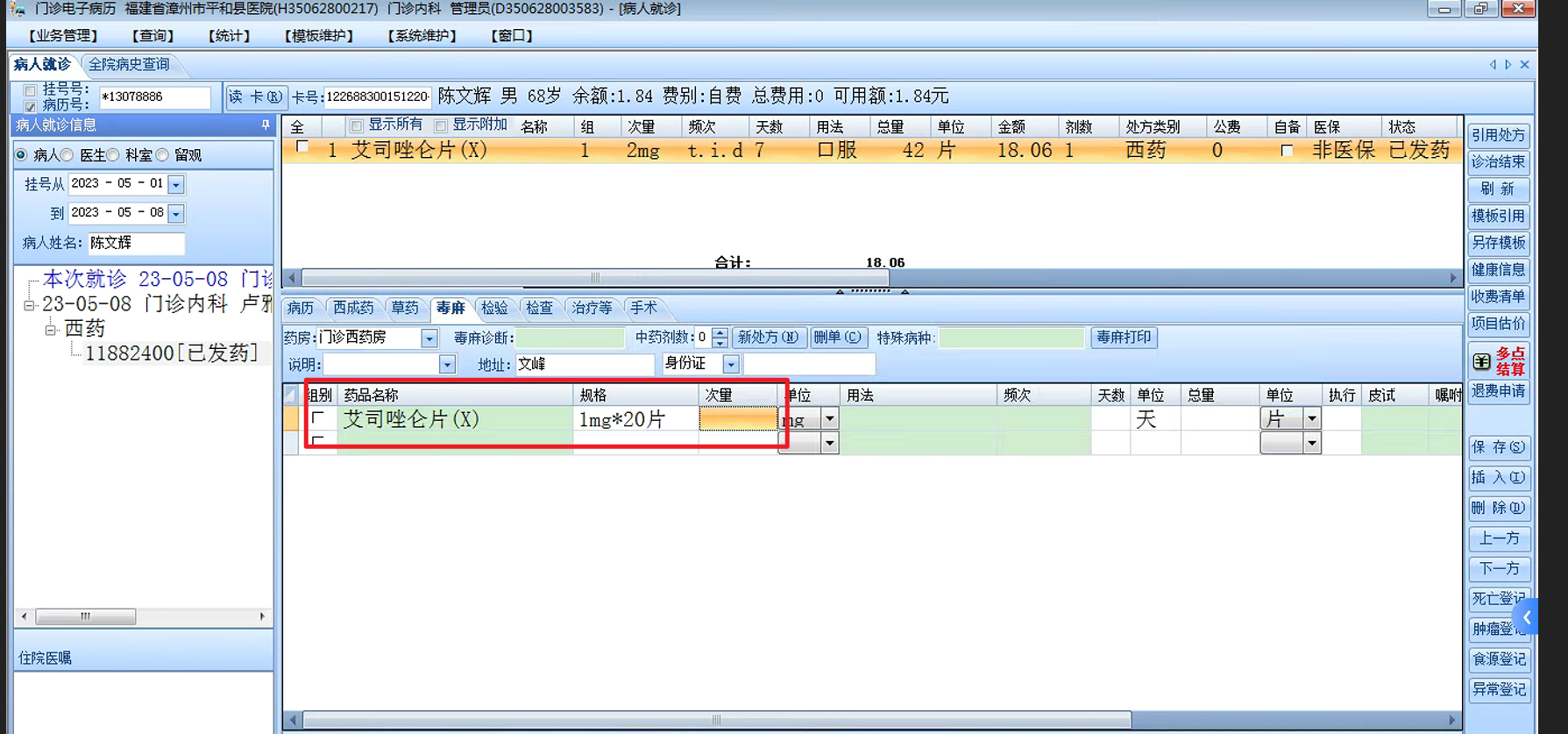Click the 删单 button
The width and height of the screenshot is (1568, 734).
click(x=837, y=338)
